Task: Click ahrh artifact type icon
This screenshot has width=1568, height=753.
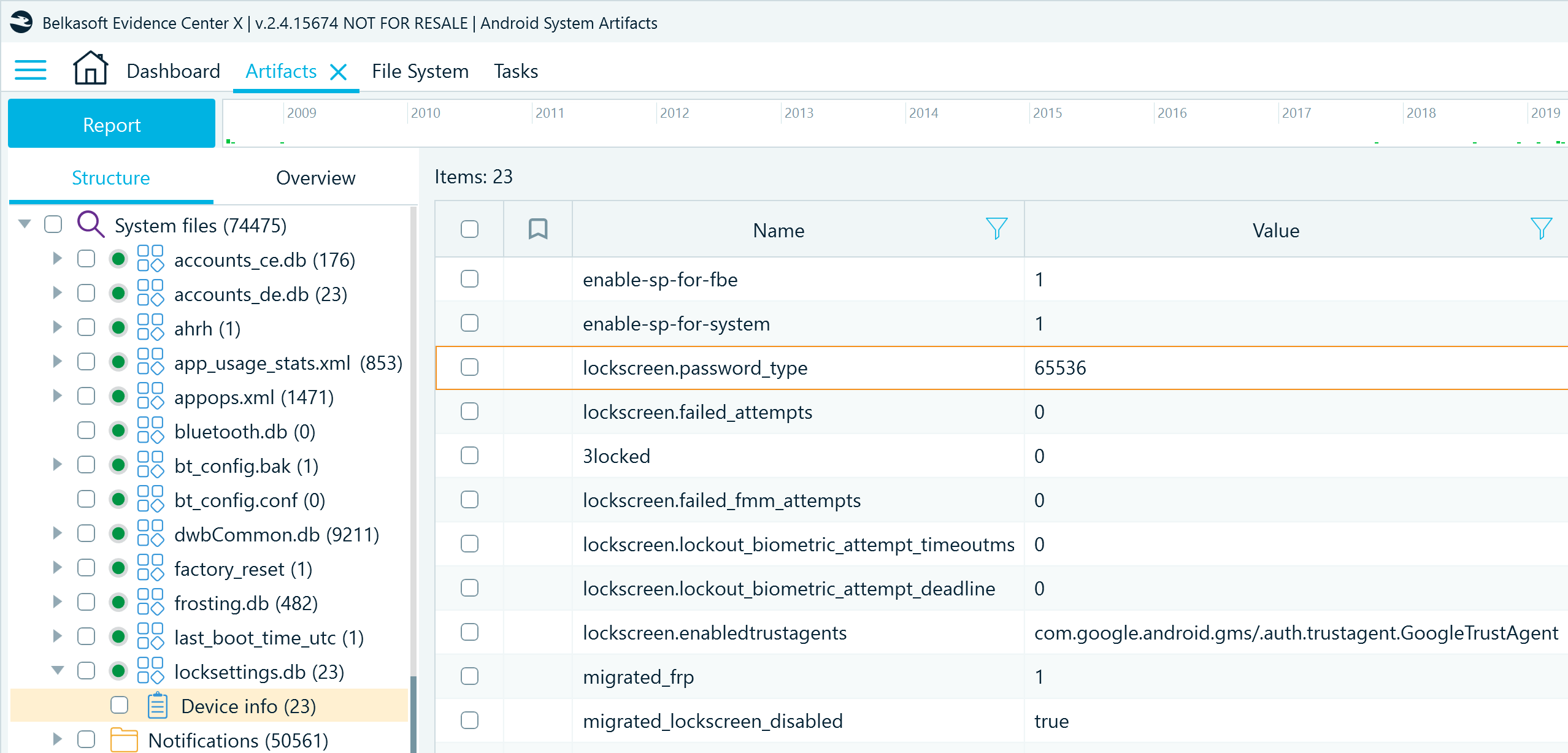Action: click(x=150, y=327)
